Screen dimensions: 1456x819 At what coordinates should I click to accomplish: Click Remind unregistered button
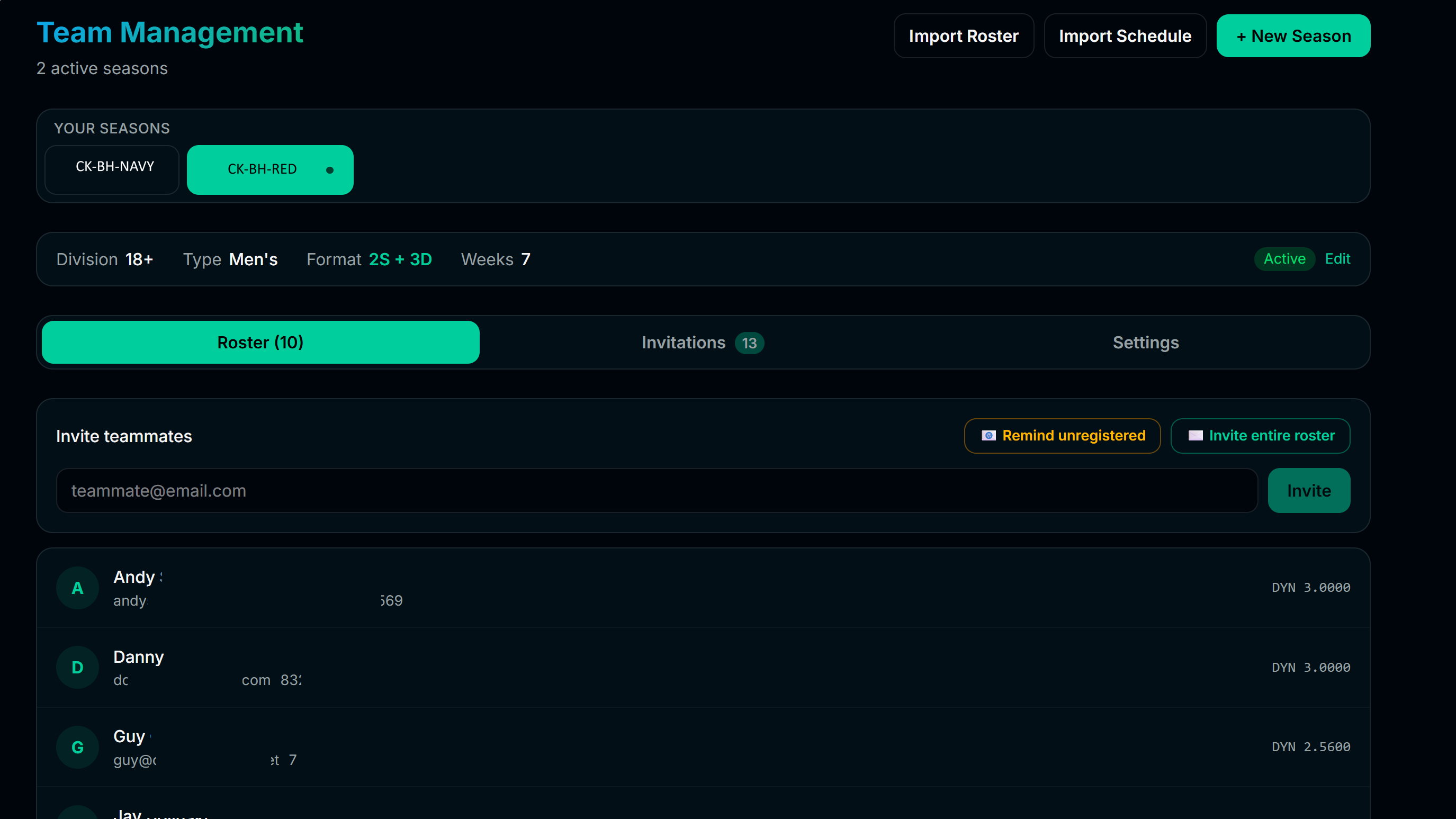[1062, 435]
